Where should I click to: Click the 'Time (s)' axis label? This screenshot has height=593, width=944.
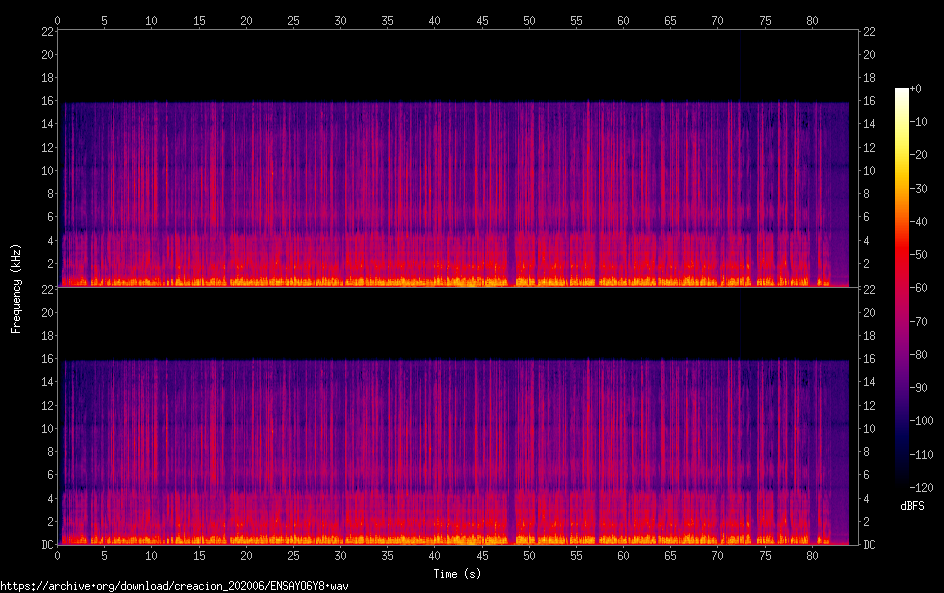458,574
